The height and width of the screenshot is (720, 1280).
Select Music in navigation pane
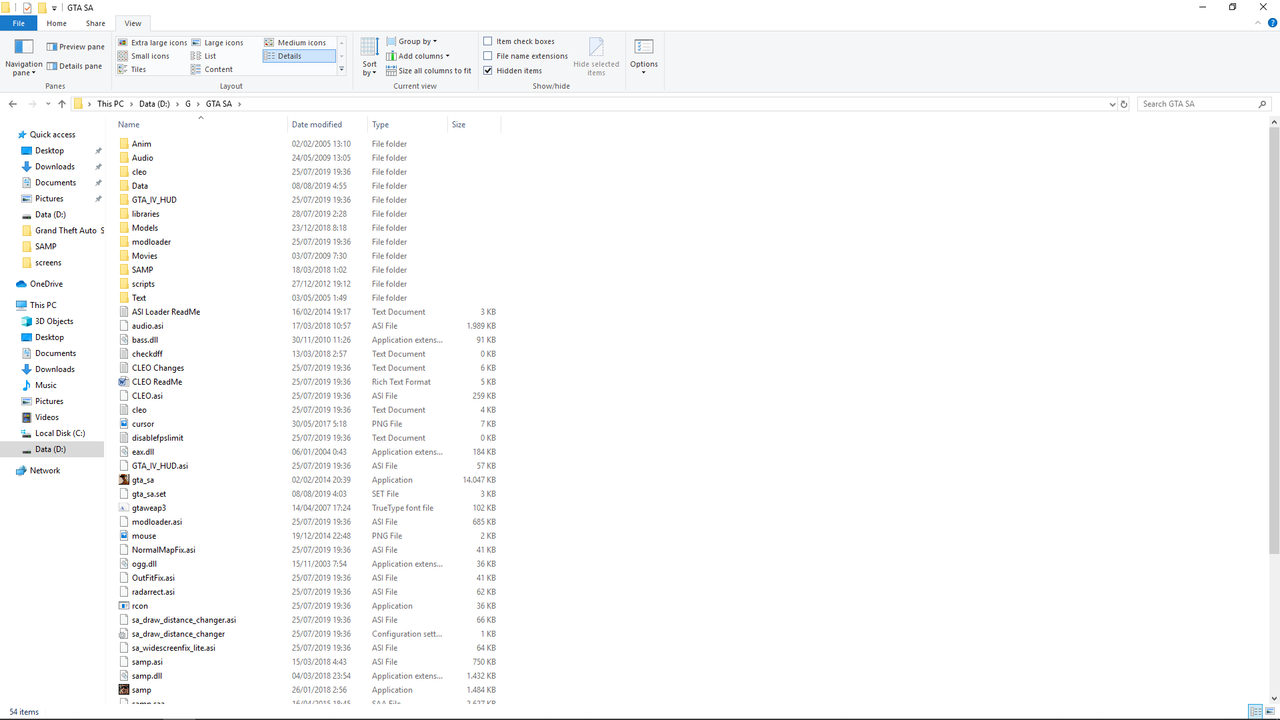46,385
